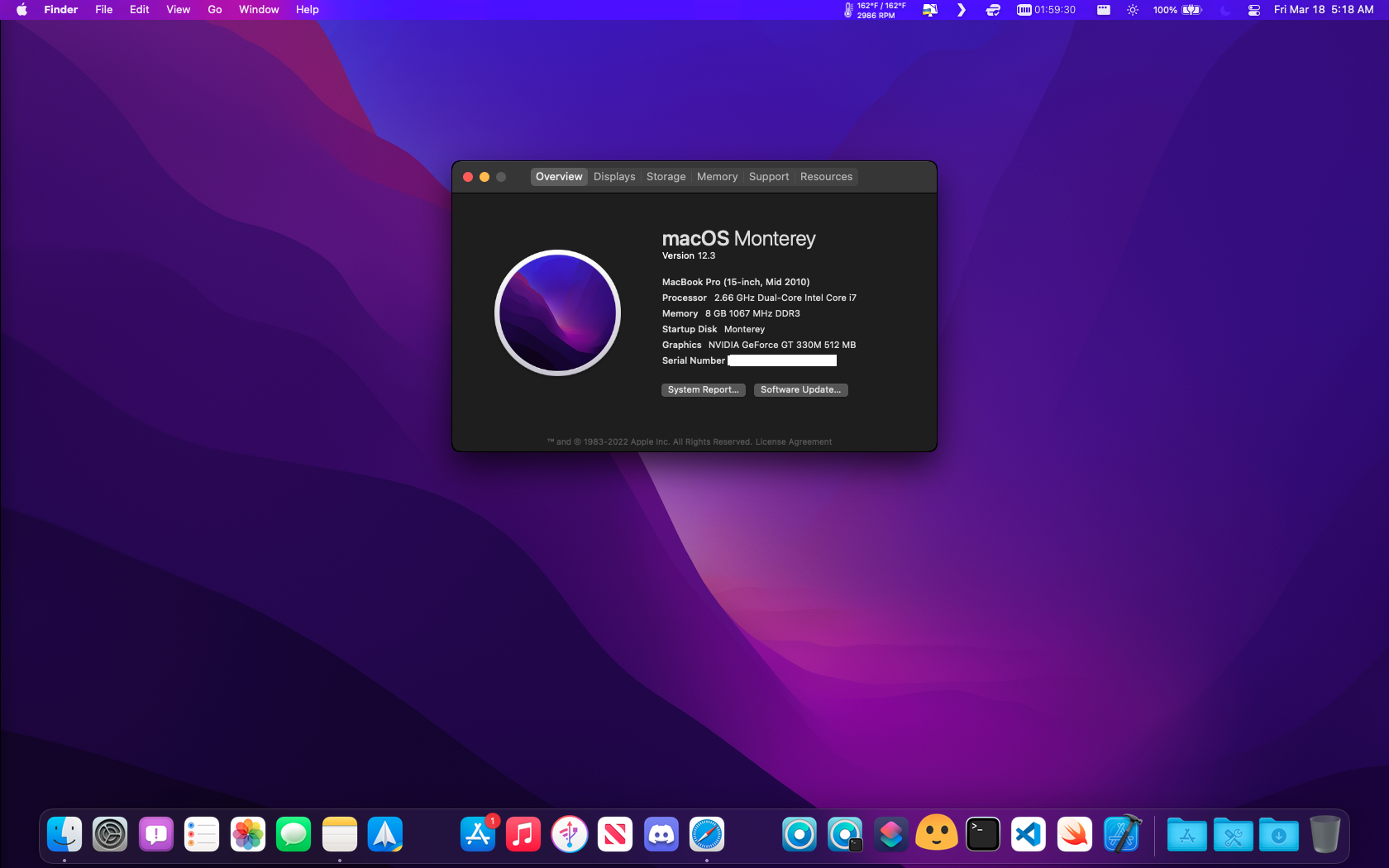Open the yellow Notes app
Image resolution: width=1389 pixels, height=868 pixels.
(340, 834)
